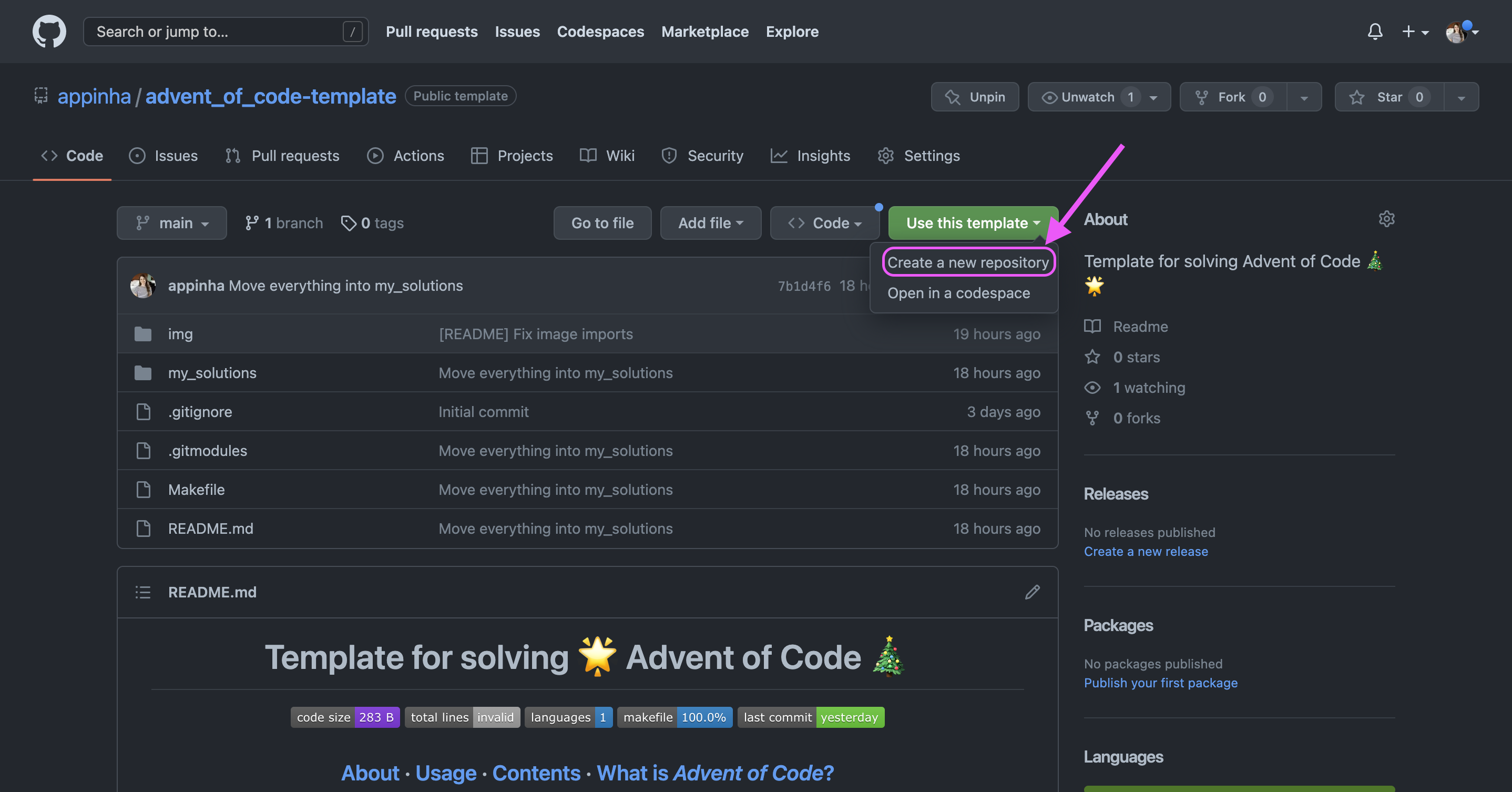Click the appinha commit author avatar
The height and width of the screenshot is (792, 1512).
point(142,286)
